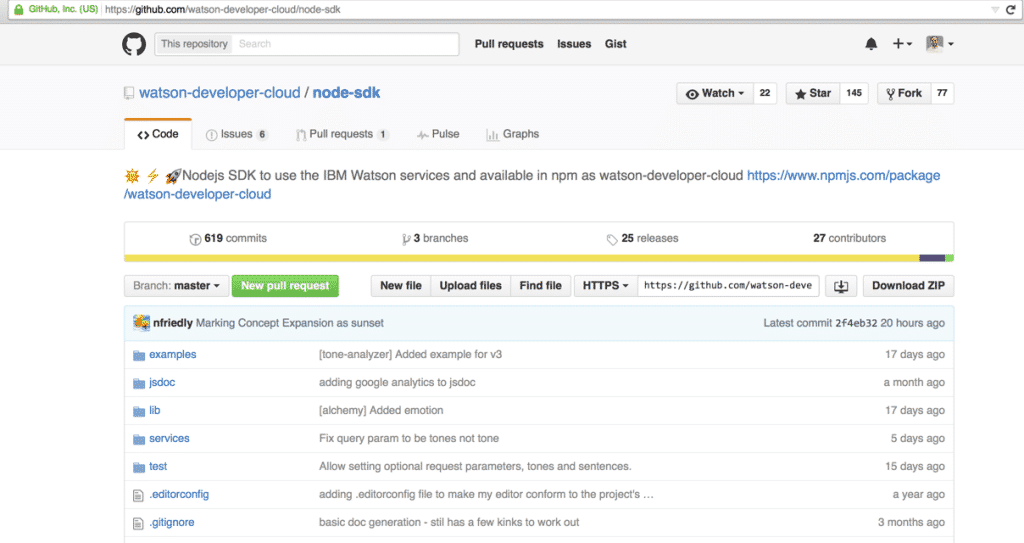Open the npmjs.com package link
The height and width of the screenshot is (543, 1024).
[844, 175]
